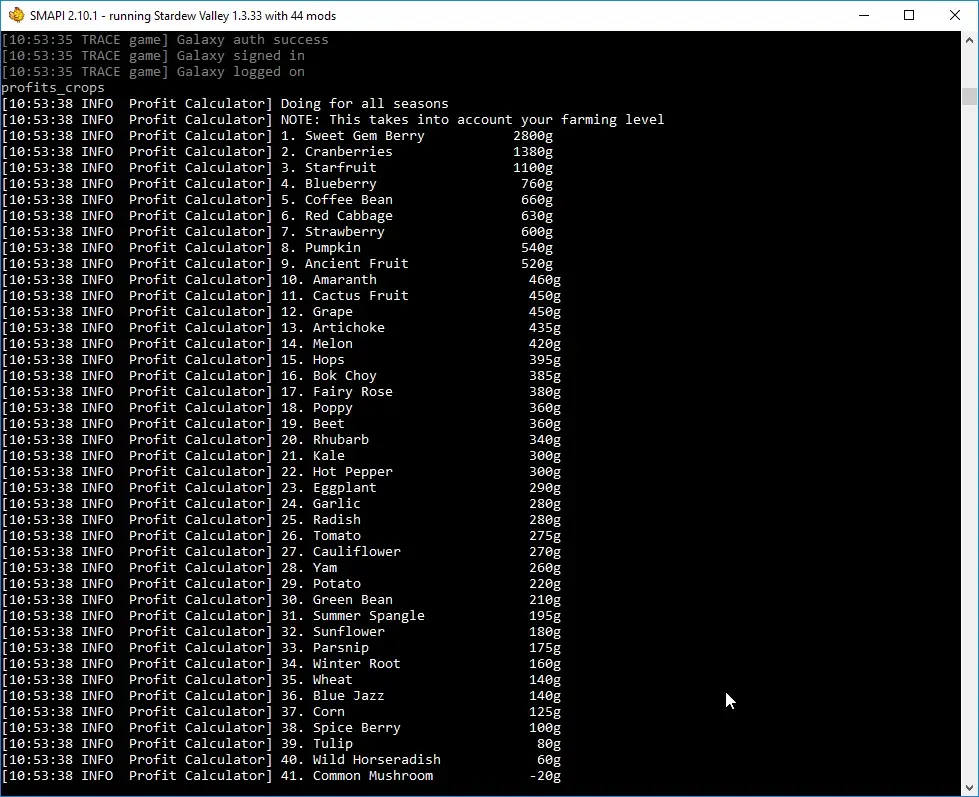Click '41. Common Mushroom' entry
979x797 pixels.
(357, 776)
